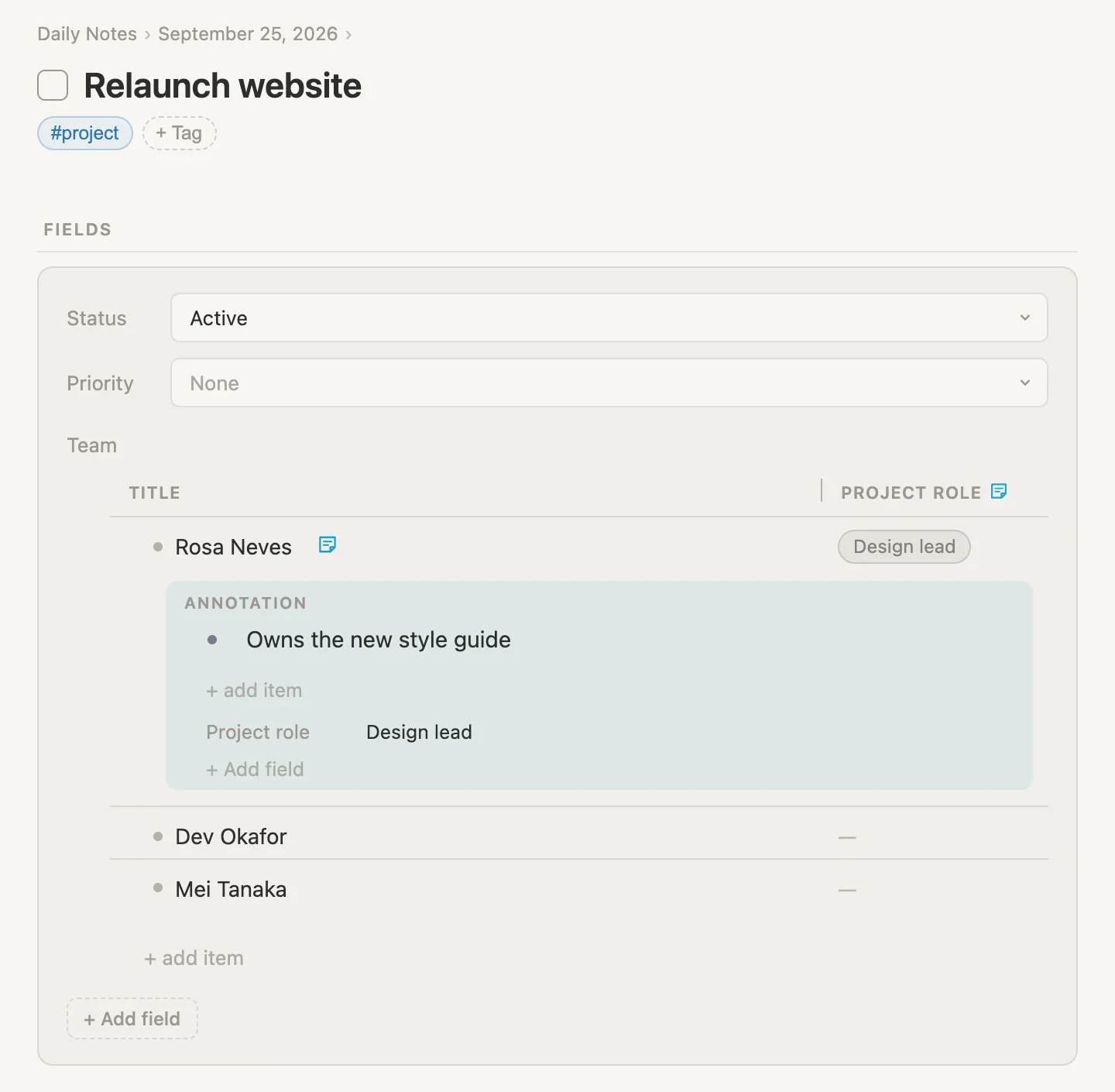Add a new tag with + Tag
This screenshot has height=1092, width=1115.
point(179,133)
